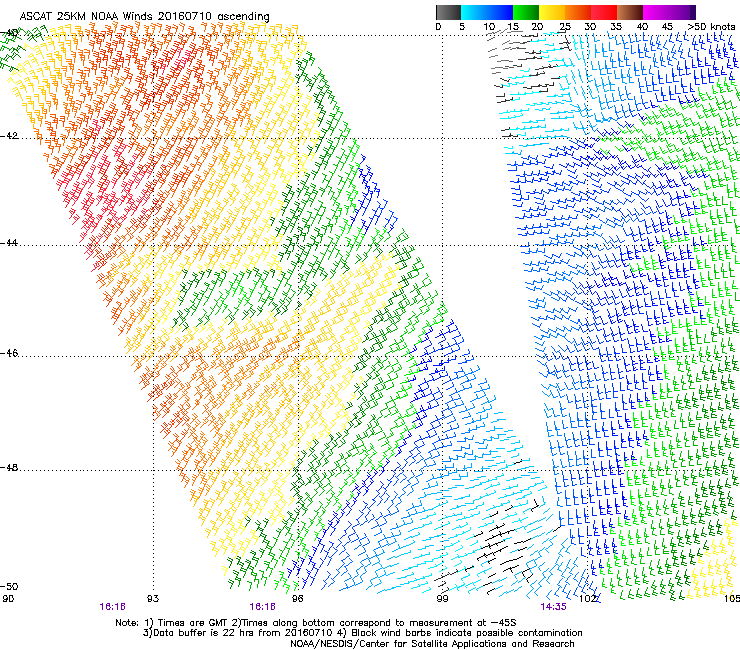Click the '45' legend scale label

tap(667, 26)
